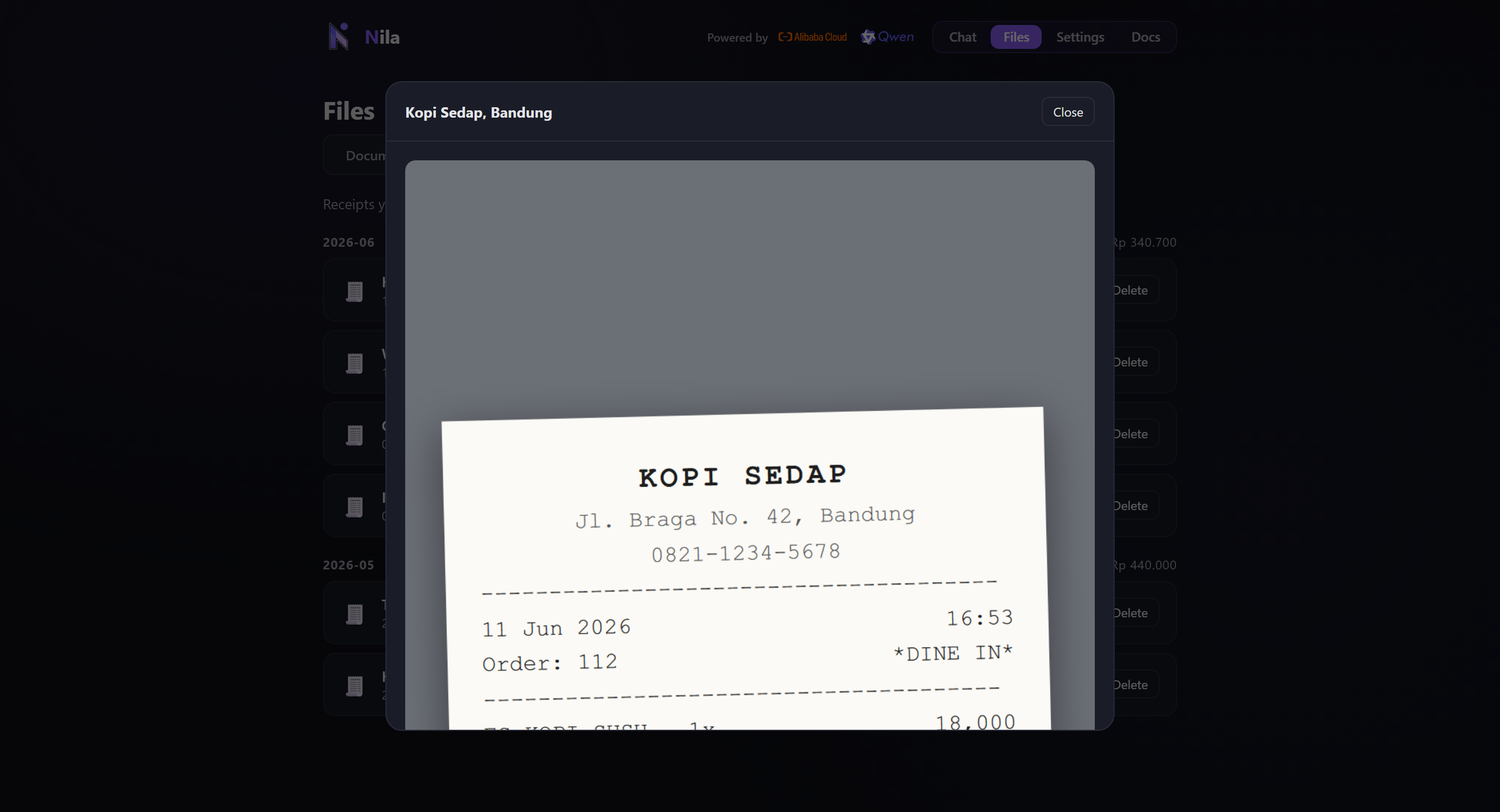Open the Settings tab
The width and height of the screenshot is (1500, 812).
(1080, 37)
